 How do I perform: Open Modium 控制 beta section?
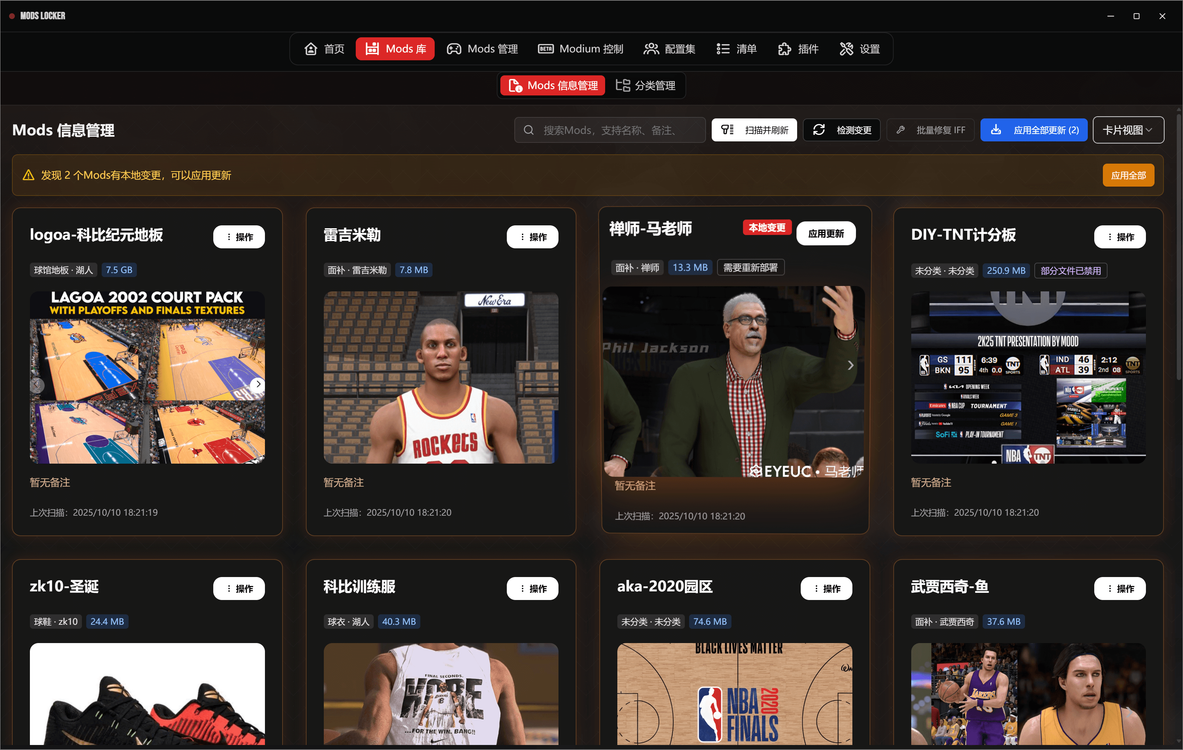580,49
